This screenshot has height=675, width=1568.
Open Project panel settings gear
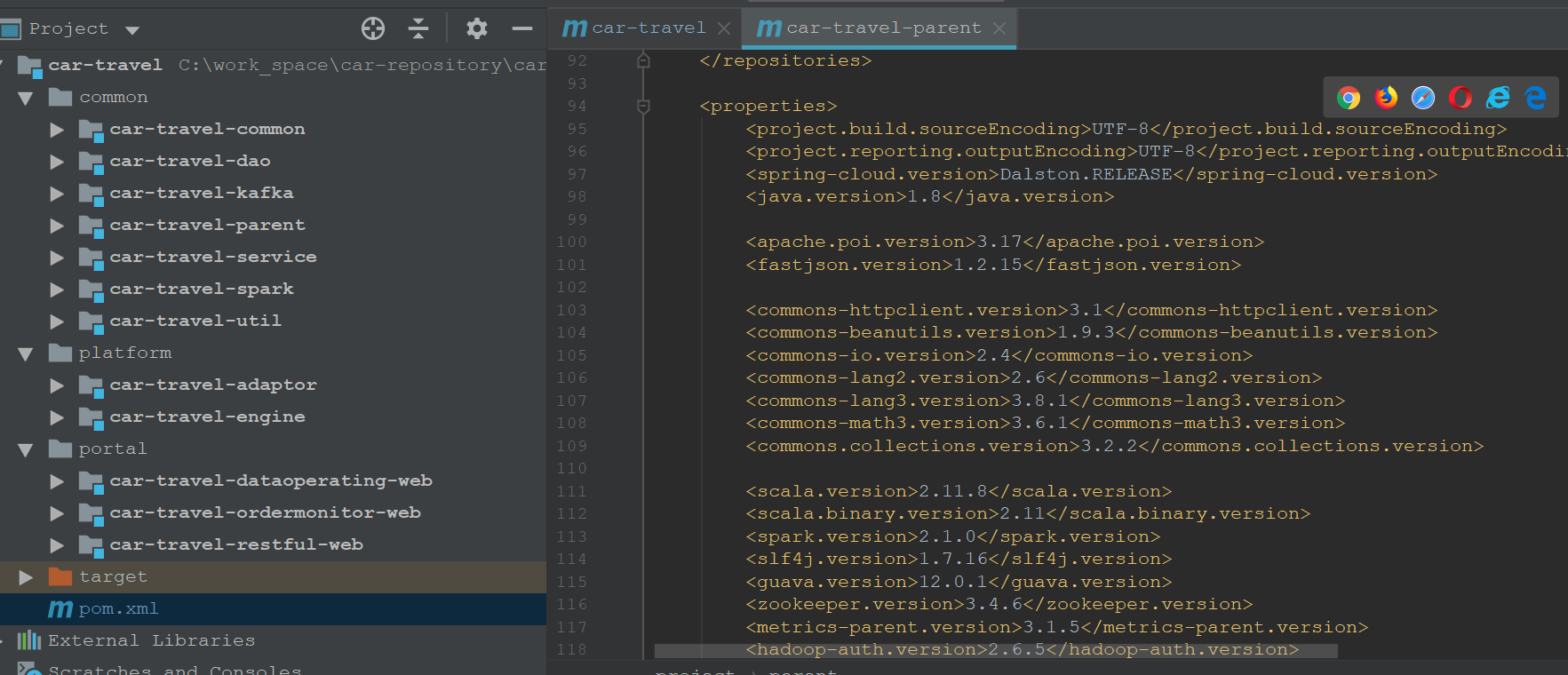click(x=477, y=28)
